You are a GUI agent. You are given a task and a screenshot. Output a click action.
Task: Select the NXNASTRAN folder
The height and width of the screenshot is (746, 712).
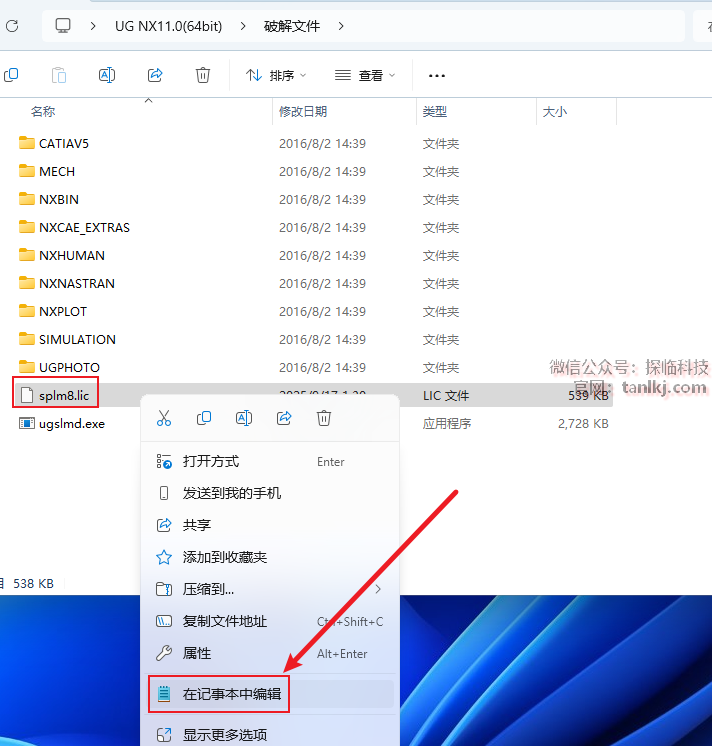click(x=77, y=284)
